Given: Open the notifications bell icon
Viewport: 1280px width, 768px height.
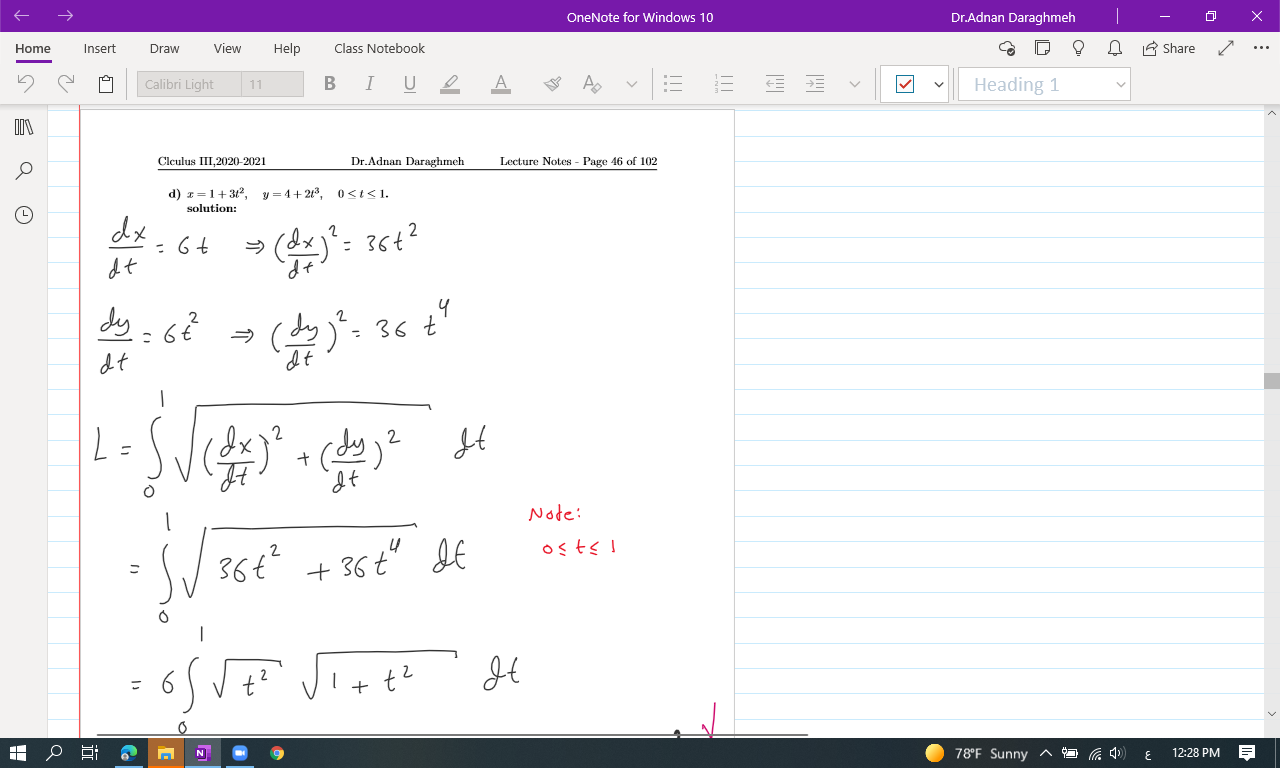Looking at the screenshot, I should [x=1113, y=48].
